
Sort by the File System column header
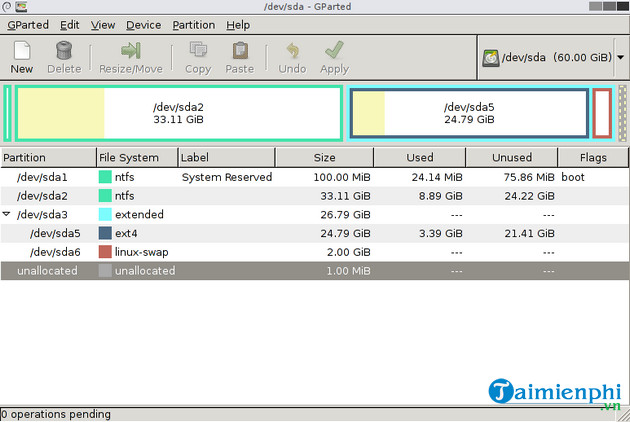(x=136, y=157)
